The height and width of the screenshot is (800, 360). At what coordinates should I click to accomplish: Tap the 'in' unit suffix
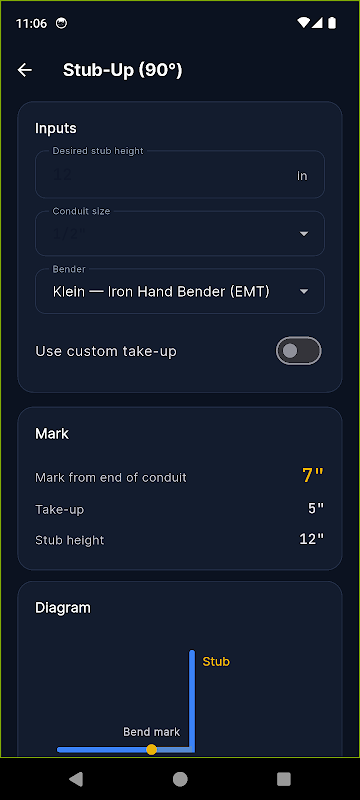(x=302, y=176)
